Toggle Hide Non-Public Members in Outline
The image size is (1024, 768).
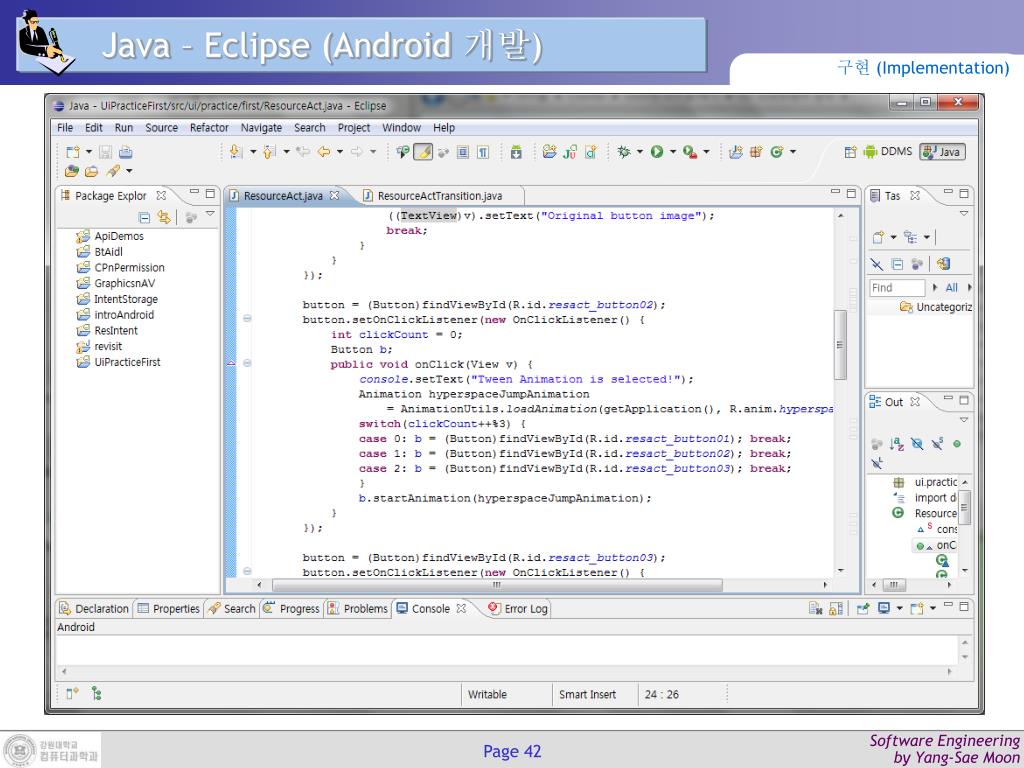click(x=957, y=444)
